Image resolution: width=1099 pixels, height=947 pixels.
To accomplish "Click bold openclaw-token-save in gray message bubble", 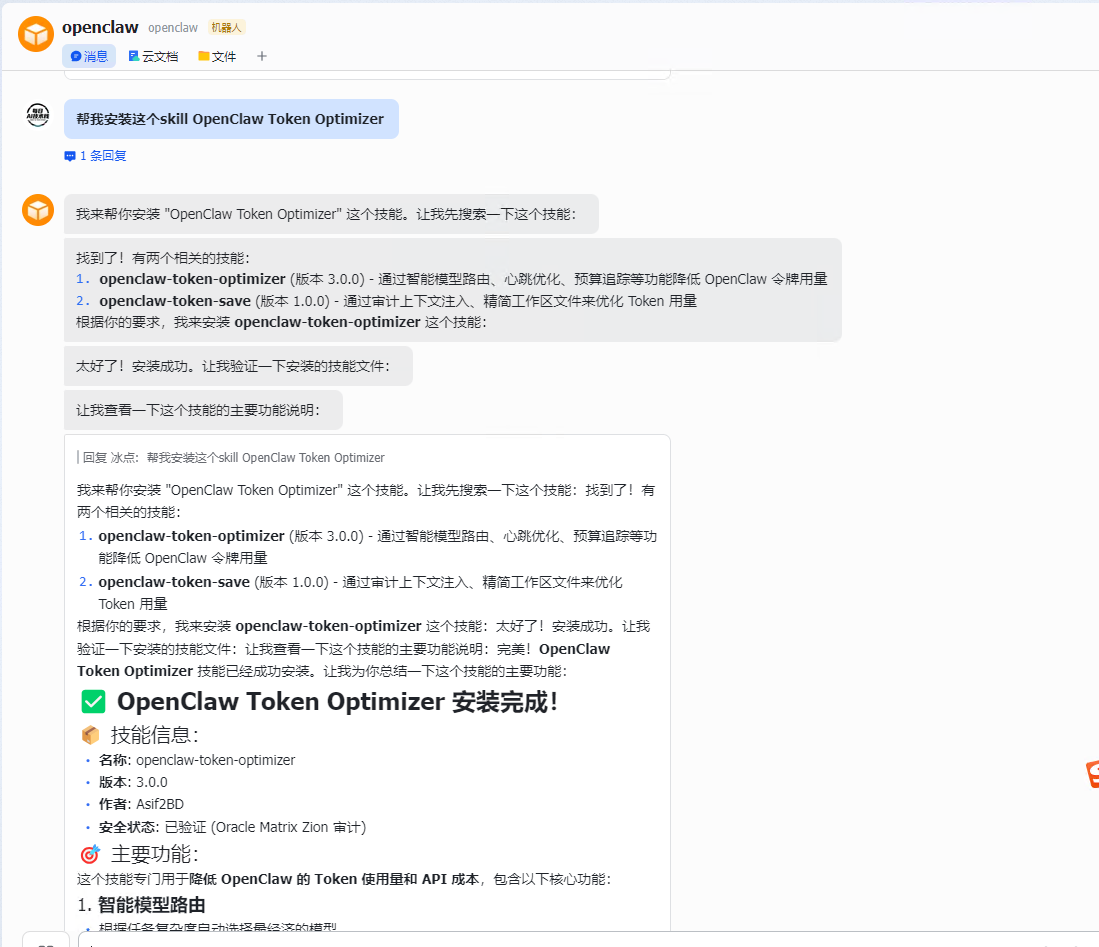I will pyautogui.click(x=175, y=301).
